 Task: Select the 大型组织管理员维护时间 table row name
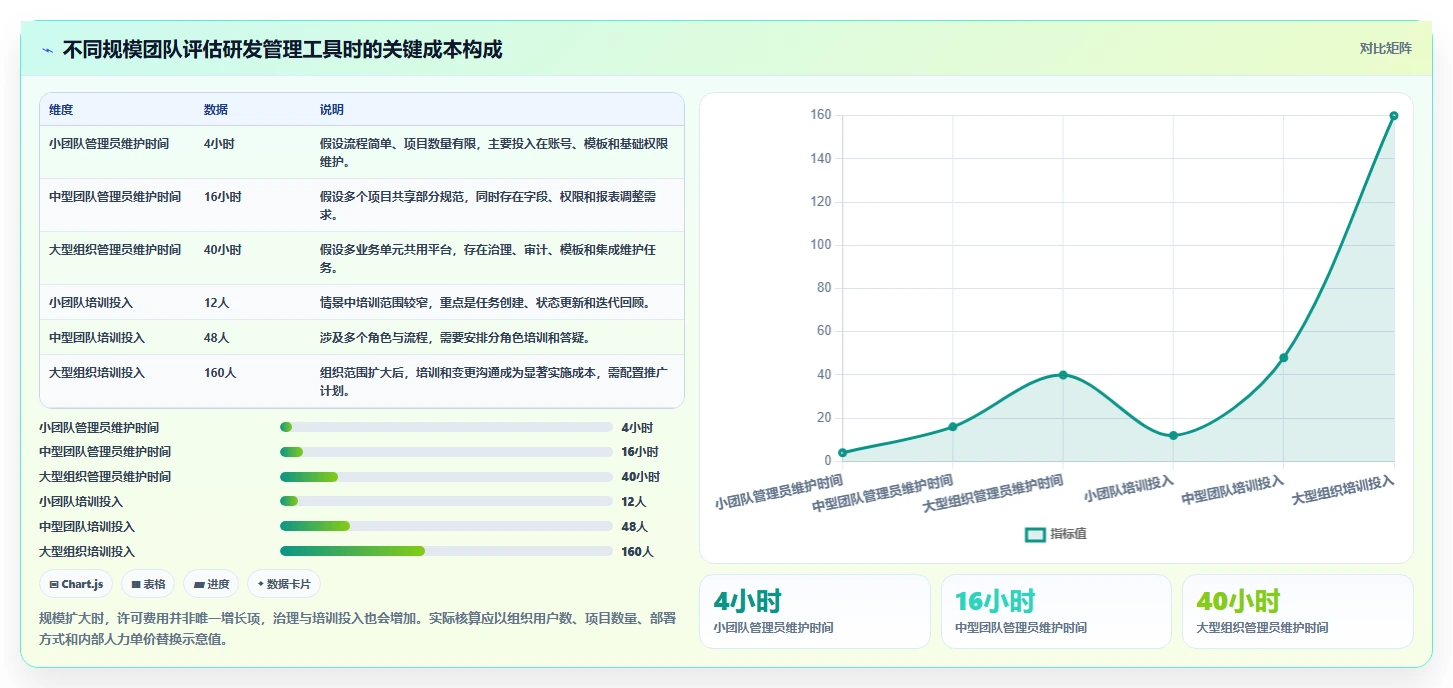115,250
